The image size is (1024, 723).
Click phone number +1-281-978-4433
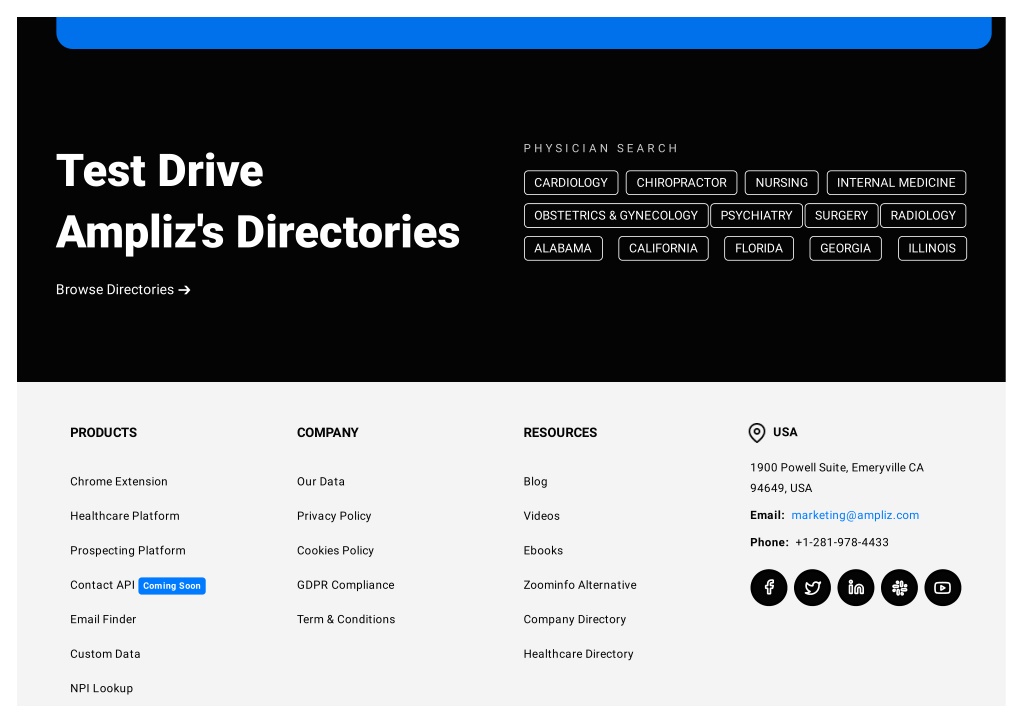[841, 542]
